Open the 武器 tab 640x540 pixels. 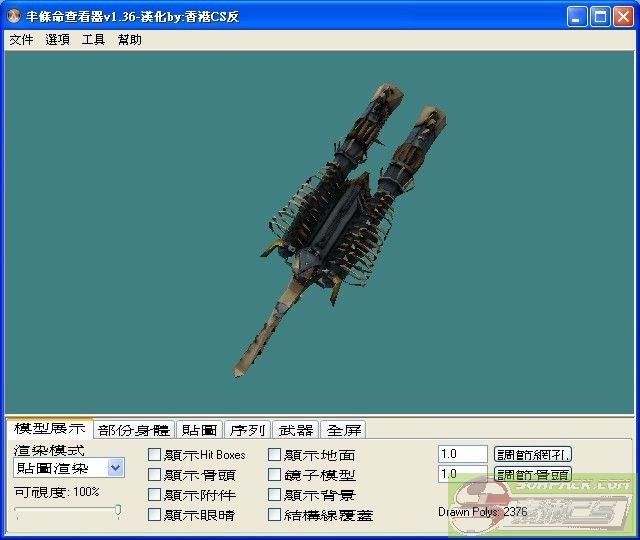295,430
